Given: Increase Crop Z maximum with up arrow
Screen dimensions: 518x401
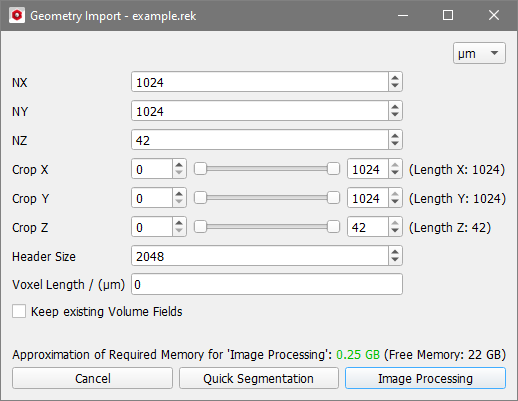Looking at the screenshot, I should pos(395,223).
